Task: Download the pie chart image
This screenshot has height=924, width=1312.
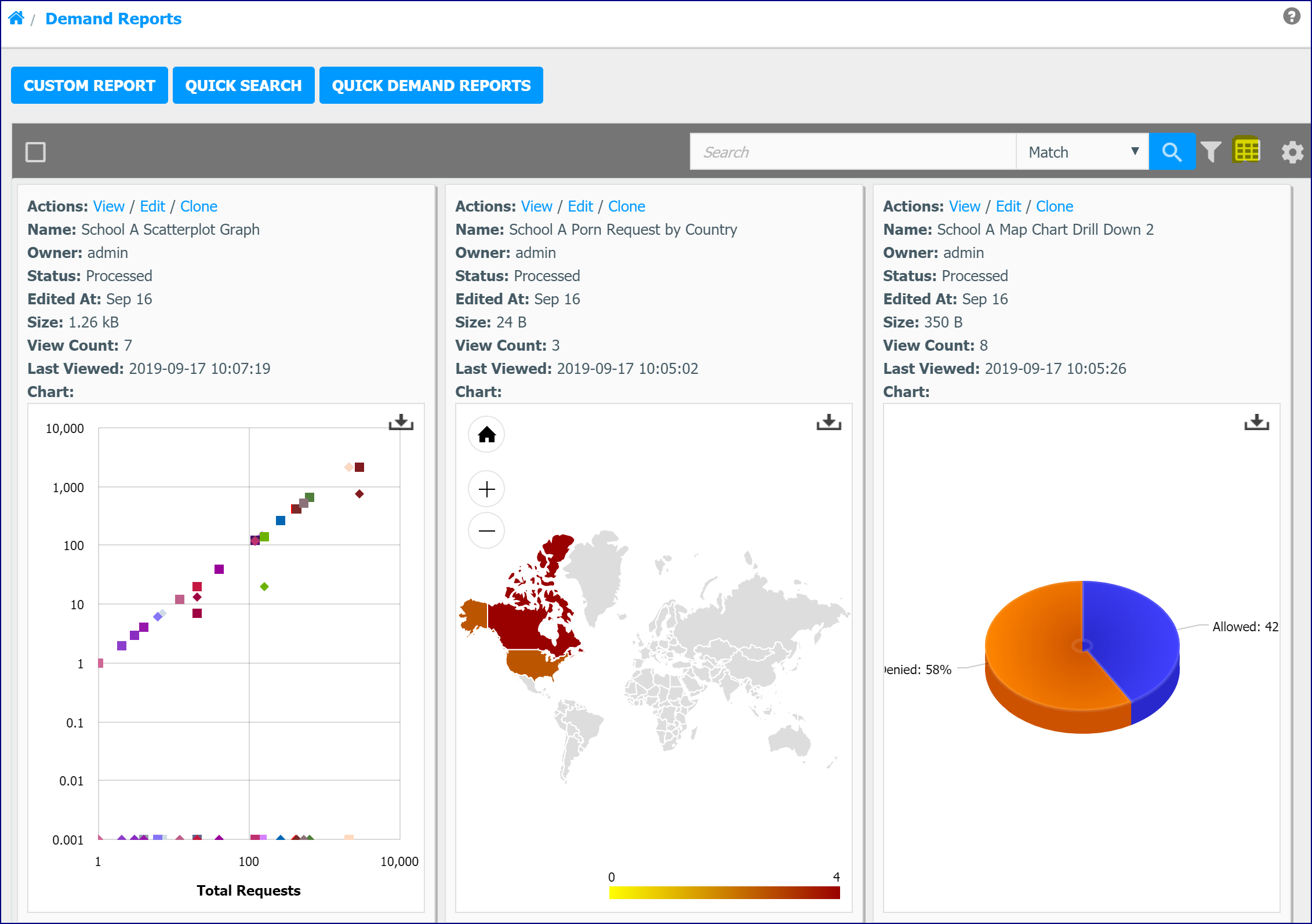Action: pyautogui.click(x=1257, y=423)
